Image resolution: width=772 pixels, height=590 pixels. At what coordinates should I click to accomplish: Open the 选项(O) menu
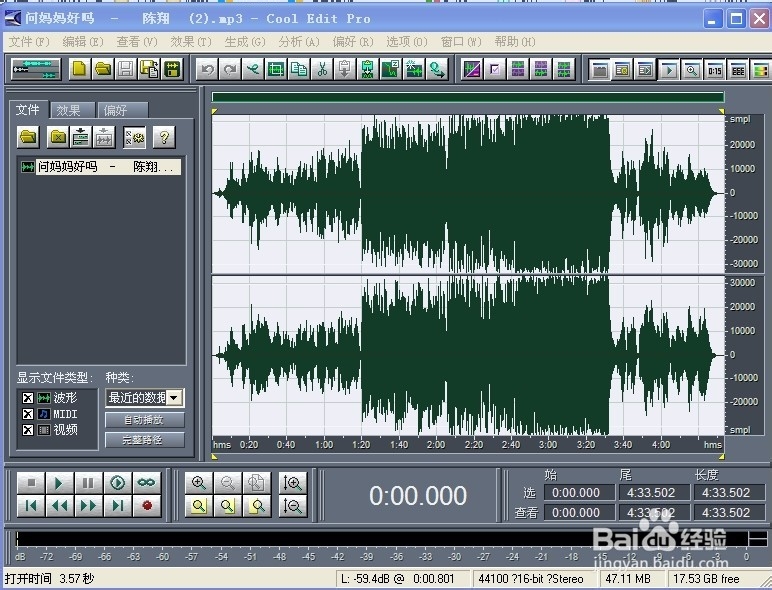(407, 42)
